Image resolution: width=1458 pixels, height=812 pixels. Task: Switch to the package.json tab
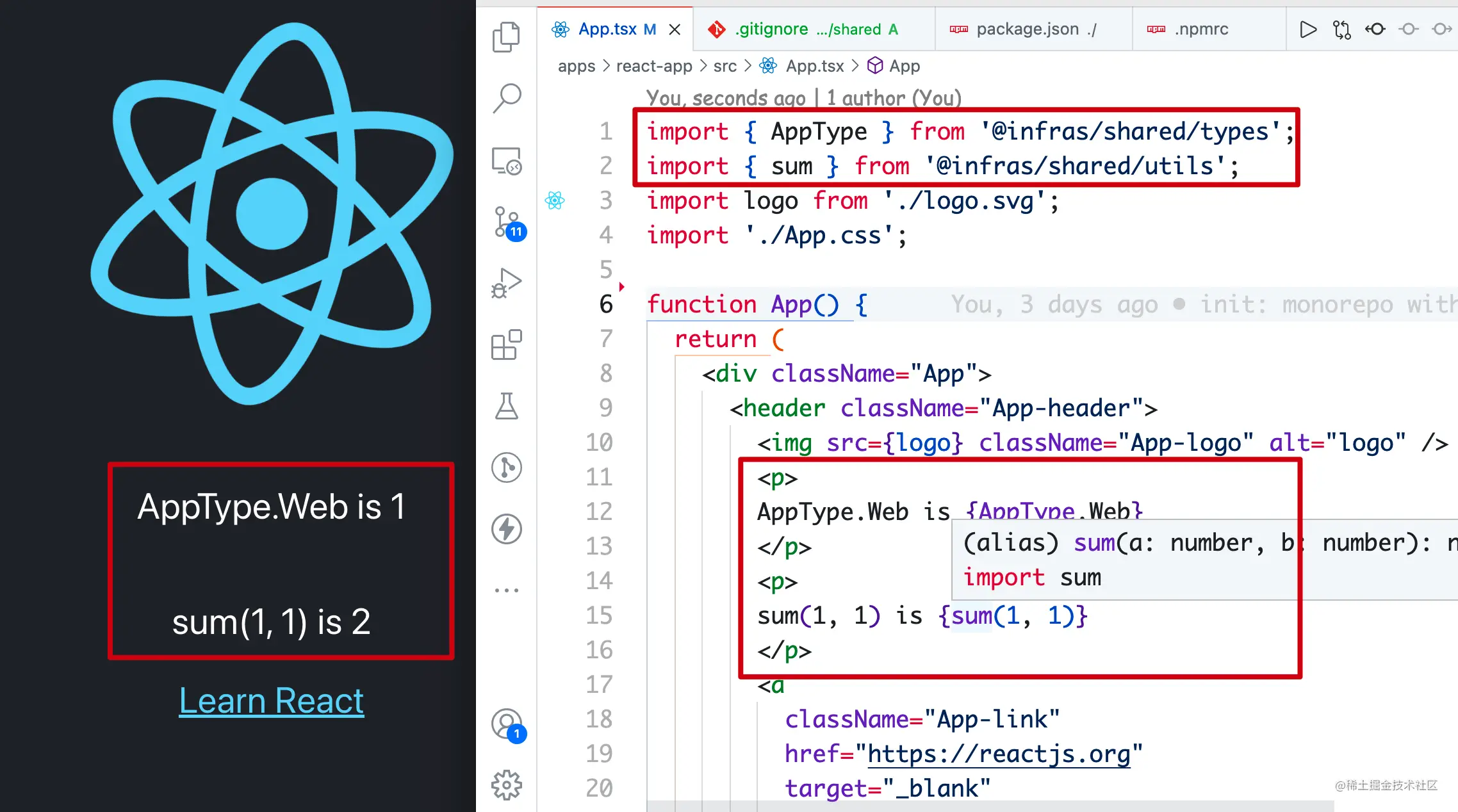[x=1028, y=29]
